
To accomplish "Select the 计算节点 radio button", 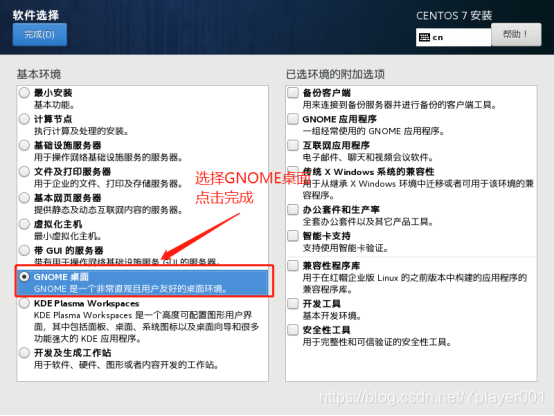I will point(24,119).
